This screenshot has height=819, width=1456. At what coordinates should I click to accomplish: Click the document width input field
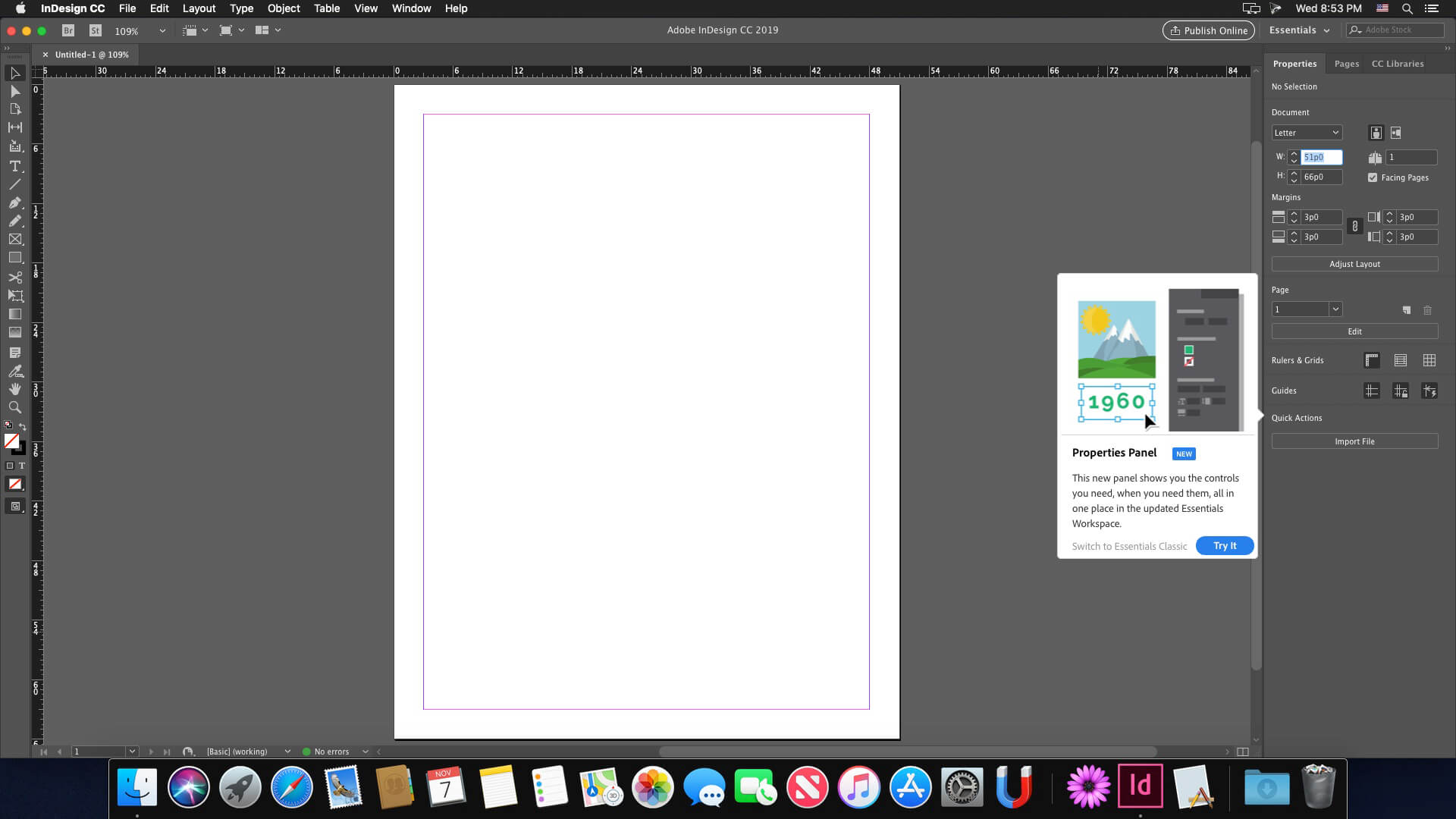pyautogui.click(x=1322, y=157)
